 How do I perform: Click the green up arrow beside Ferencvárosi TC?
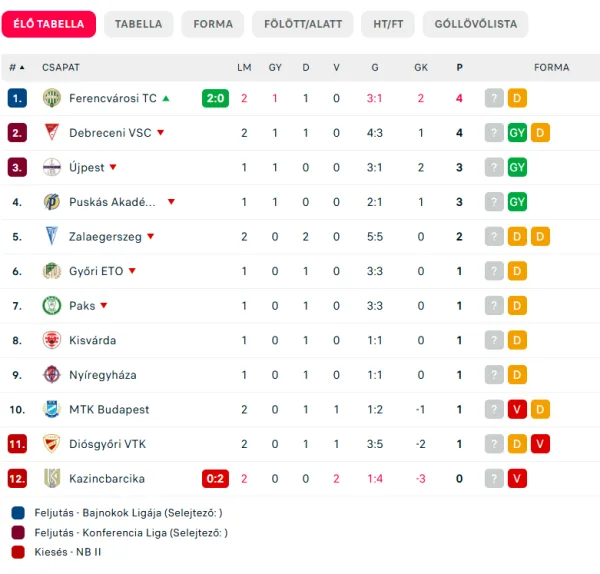point(166,98)
